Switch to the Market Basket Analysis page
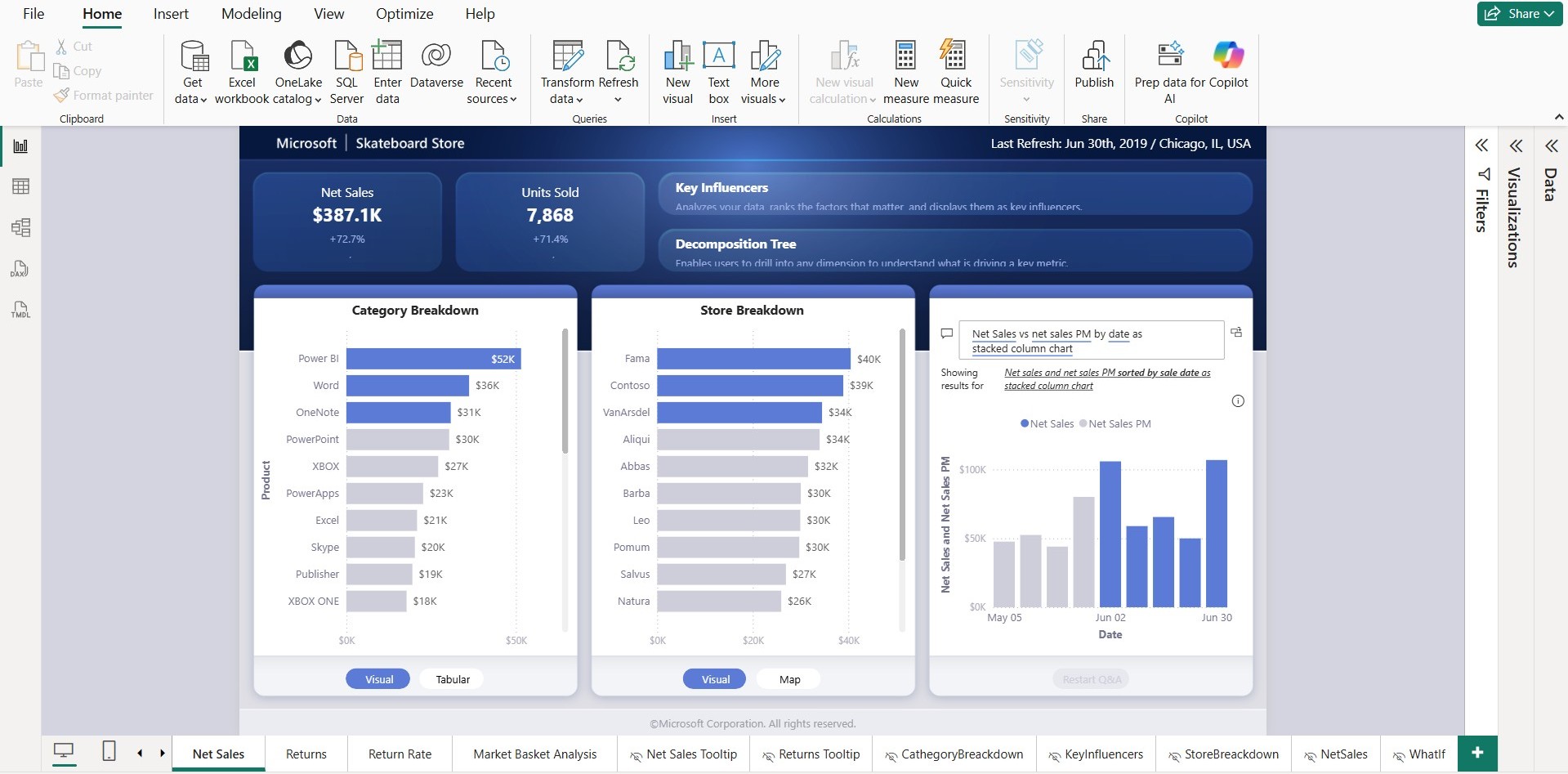 point(534,754)
